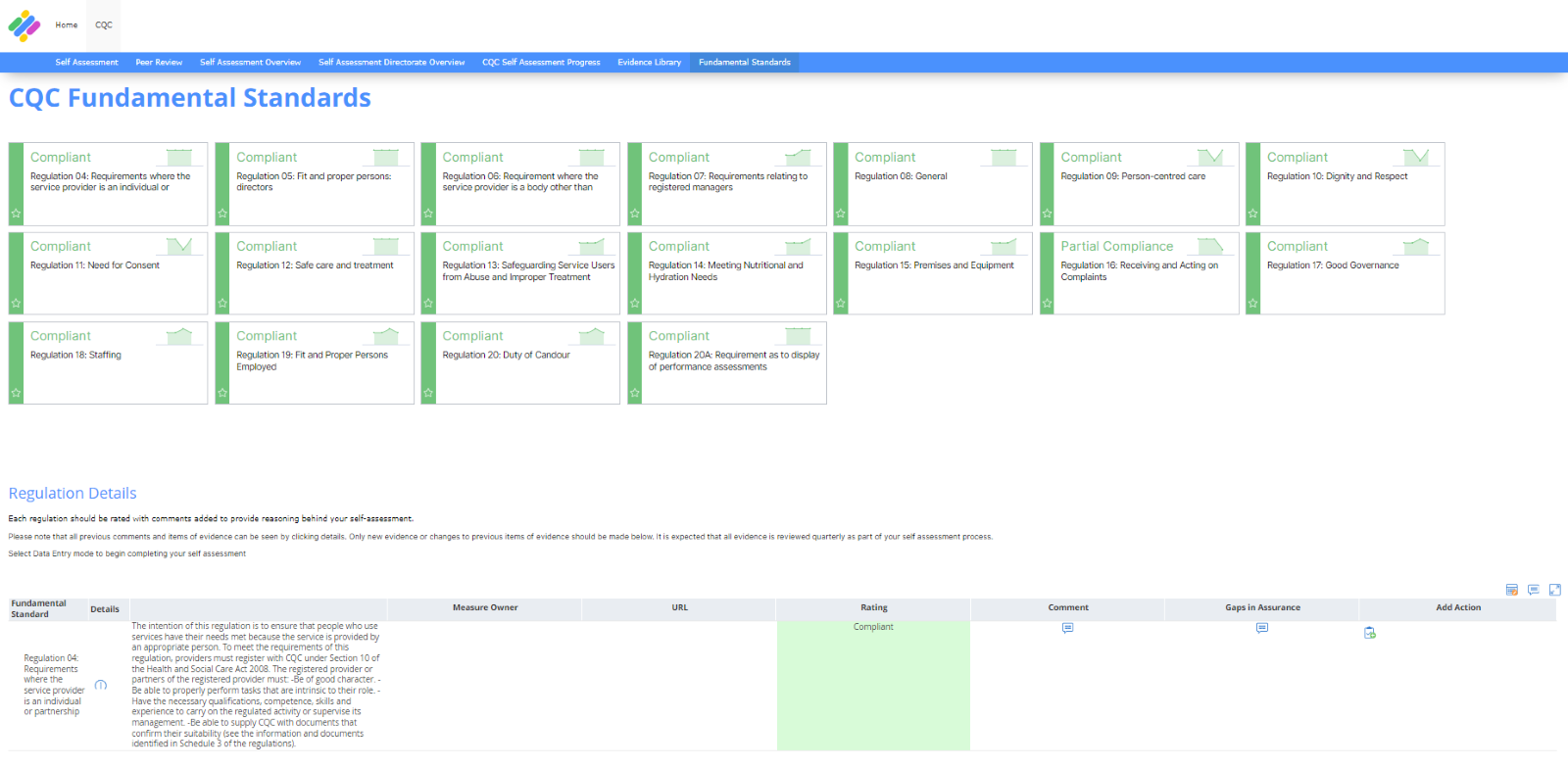Viewport: 1568px width, 768px height.
Task: View trend sparkline on Regulation 07 card
Action: (x=798, y=157)
